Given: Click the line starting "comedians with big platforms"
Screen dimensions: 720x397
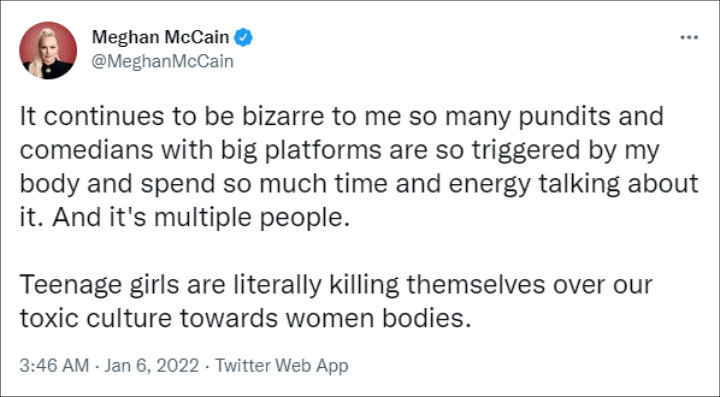Looking at the screenshot, I should [x=339, y=150].
